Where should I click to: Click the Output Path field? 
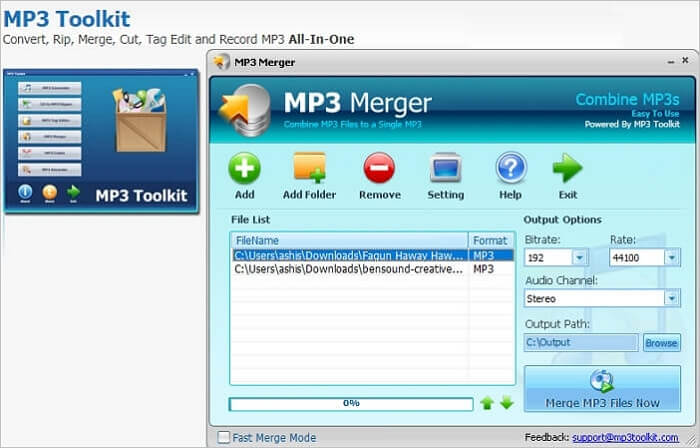pos(580,343)
